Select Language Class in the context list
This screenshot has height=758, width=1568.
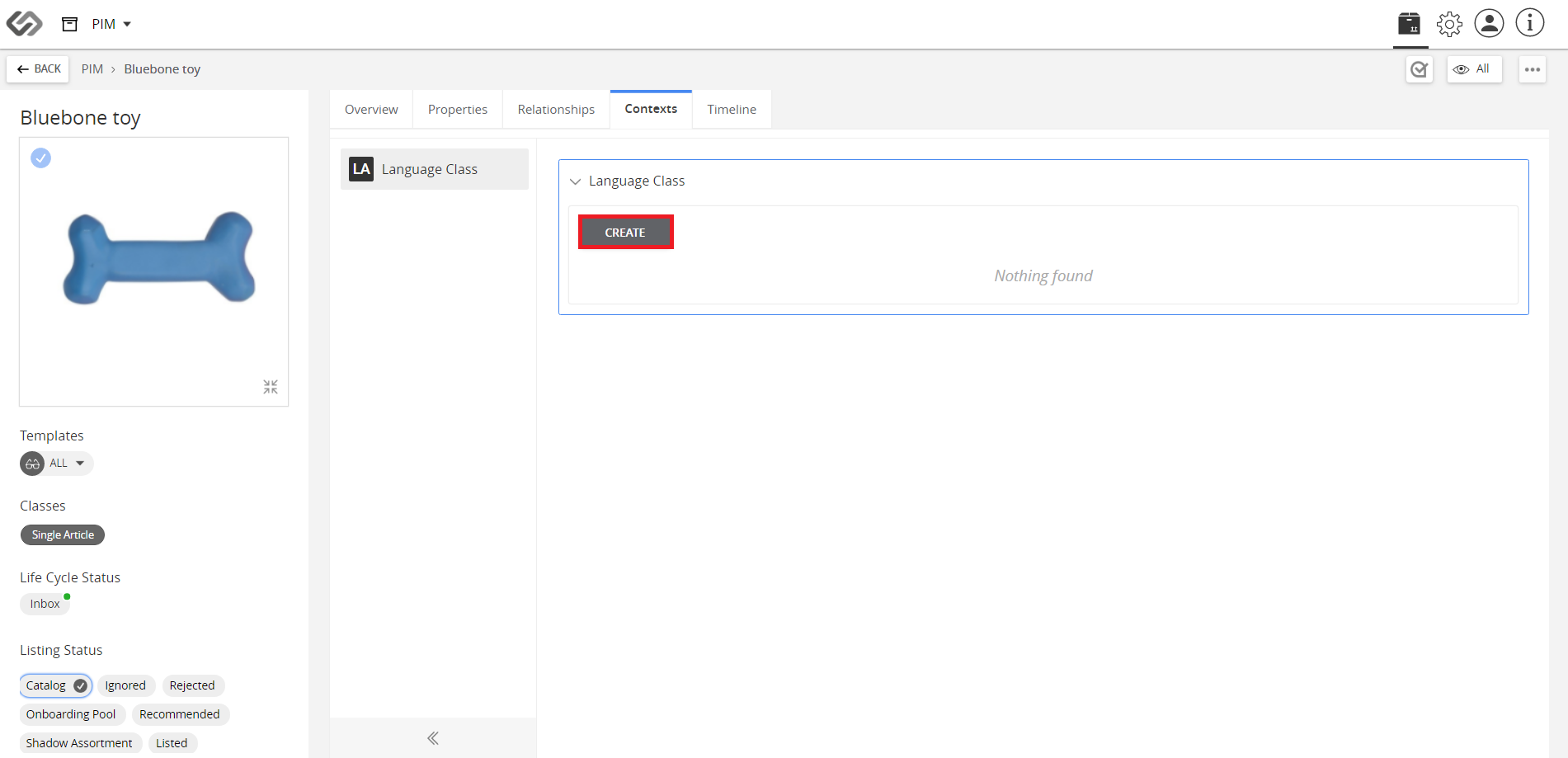[435, 169]
